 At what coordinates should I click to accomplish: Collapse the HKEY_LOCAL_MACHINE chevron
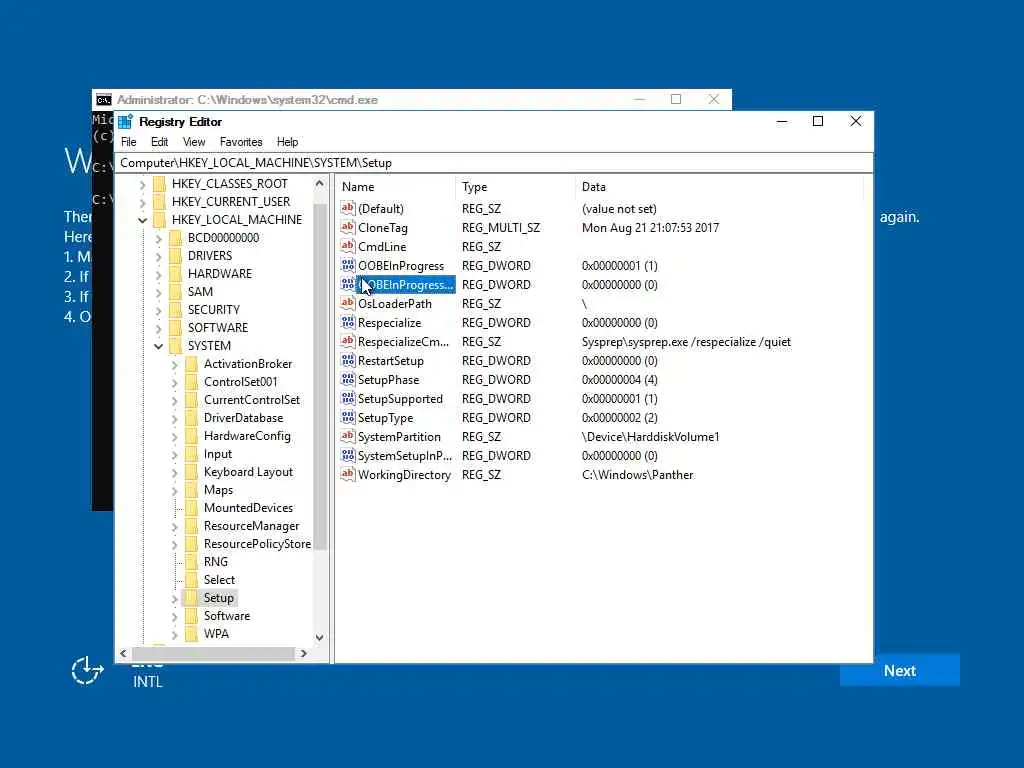pos(142,220)
